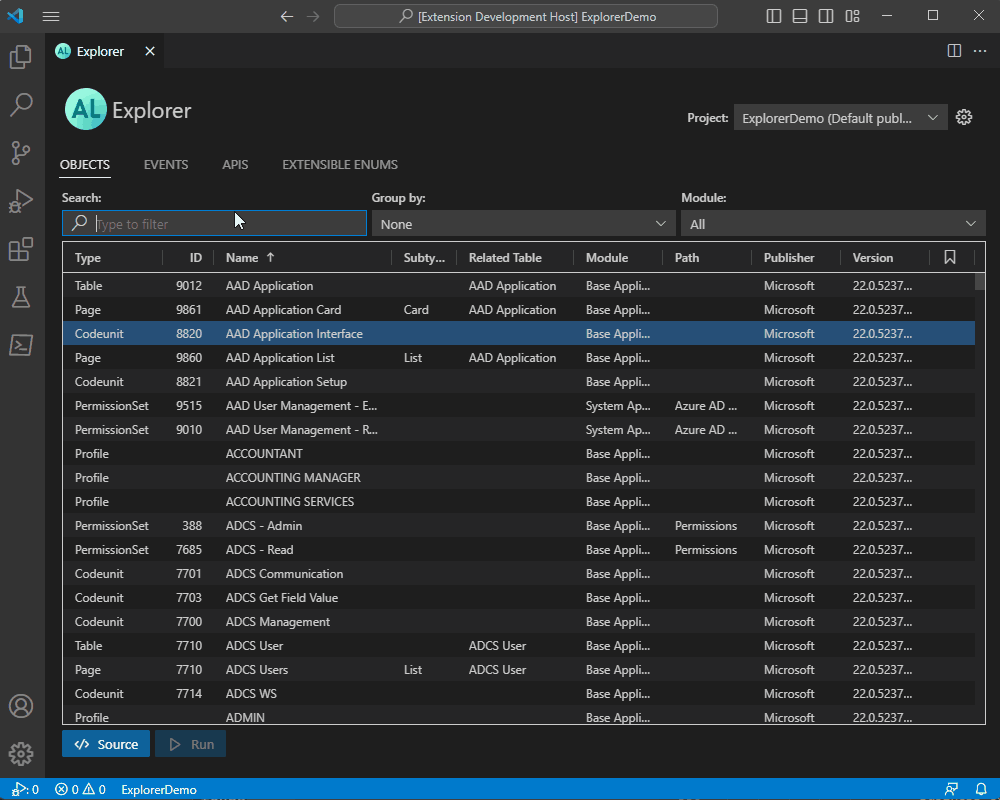Click the table vertical scrollbar thumb
Viewport: 1000px width, 800px height.
(980, 281)
